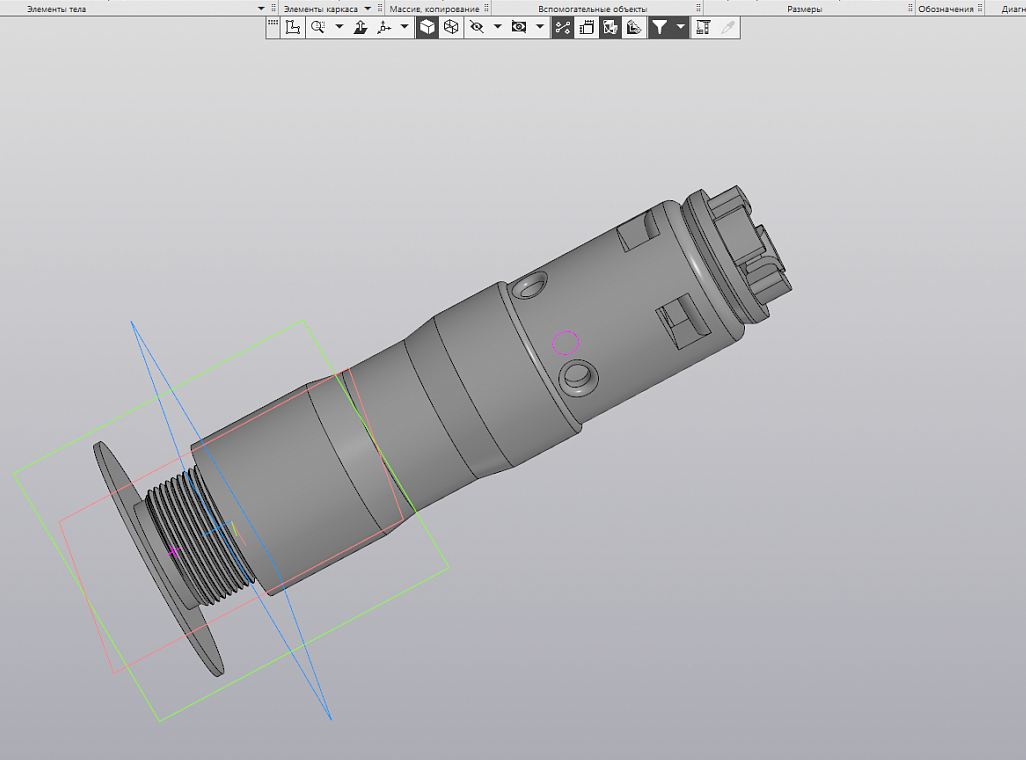Click the icon right of the filter dropdown

(x=703, y=28)
